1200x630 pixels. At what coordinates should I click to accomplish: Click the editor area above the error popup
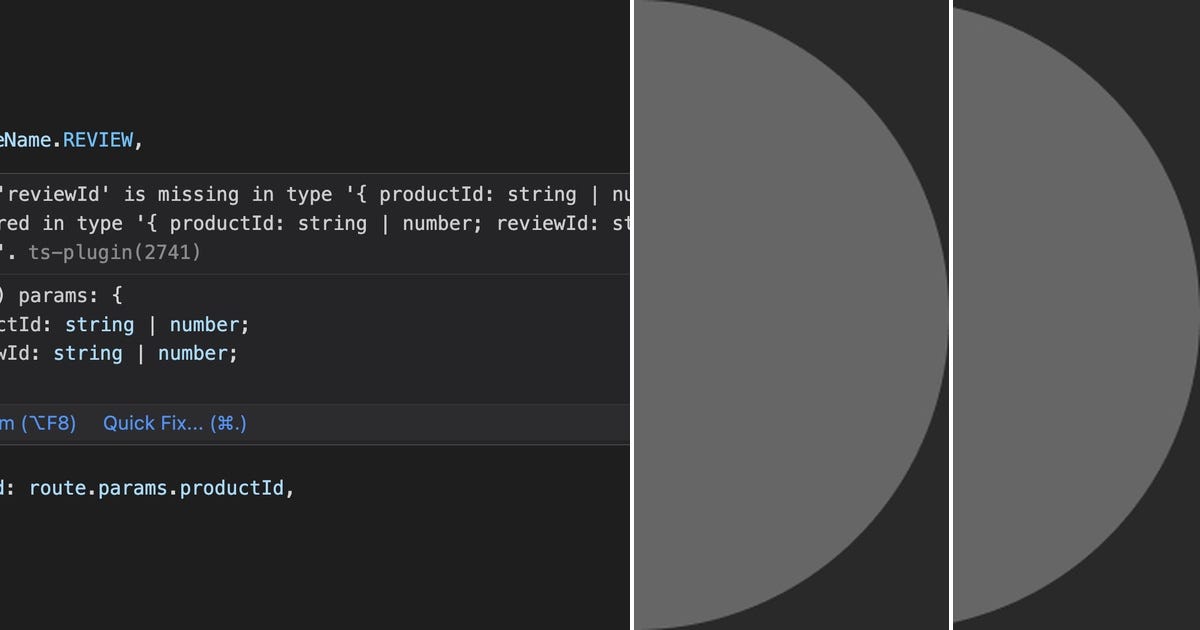click(300, 70)
